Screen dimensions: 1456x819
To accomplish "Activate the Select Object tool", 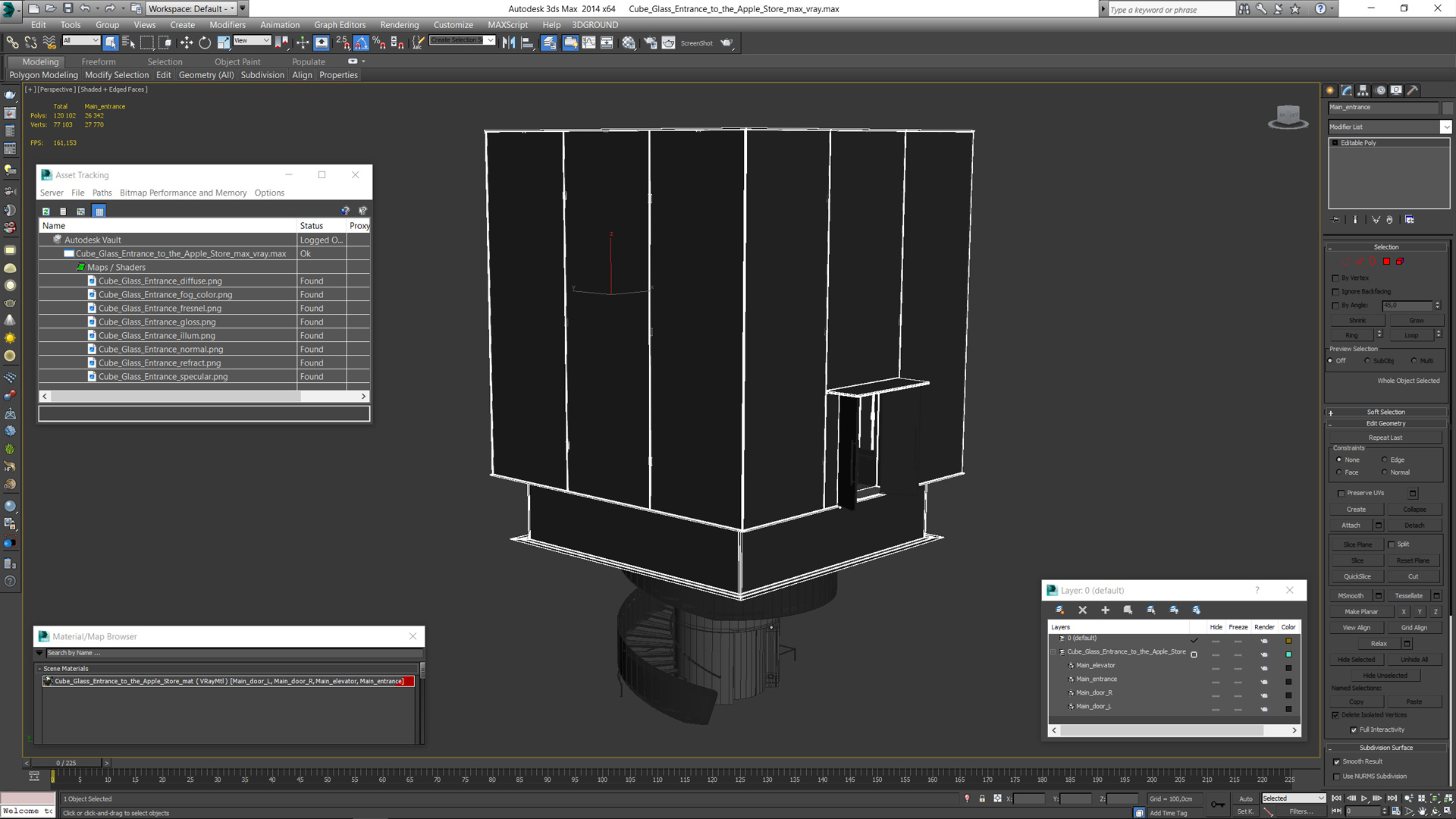I will click(x=111, y=42).
